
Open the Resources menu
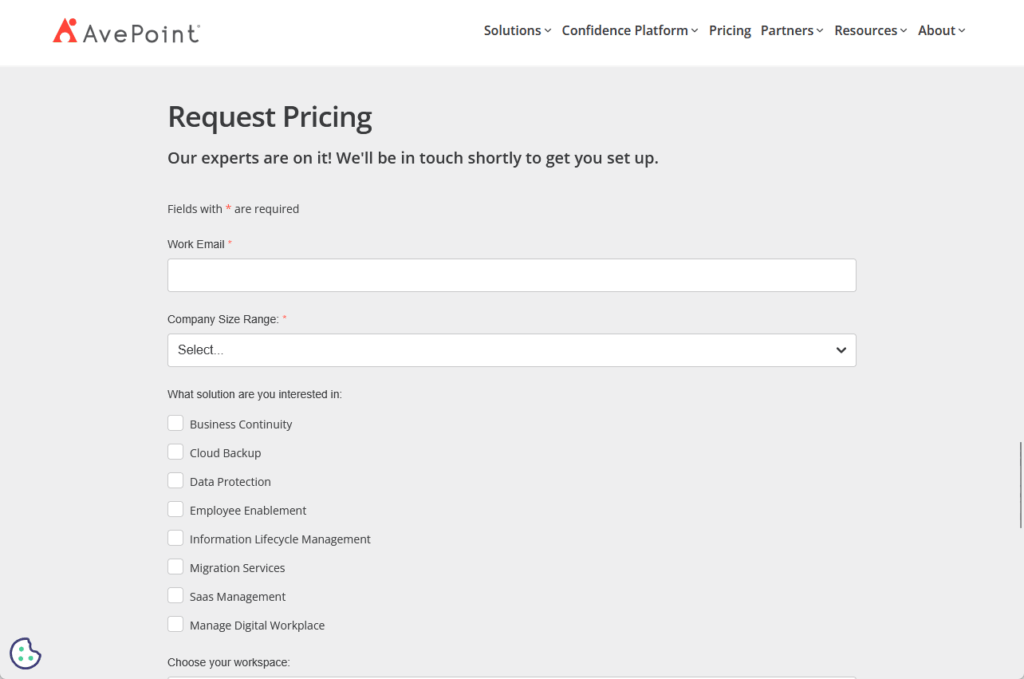tap(871, 31)
